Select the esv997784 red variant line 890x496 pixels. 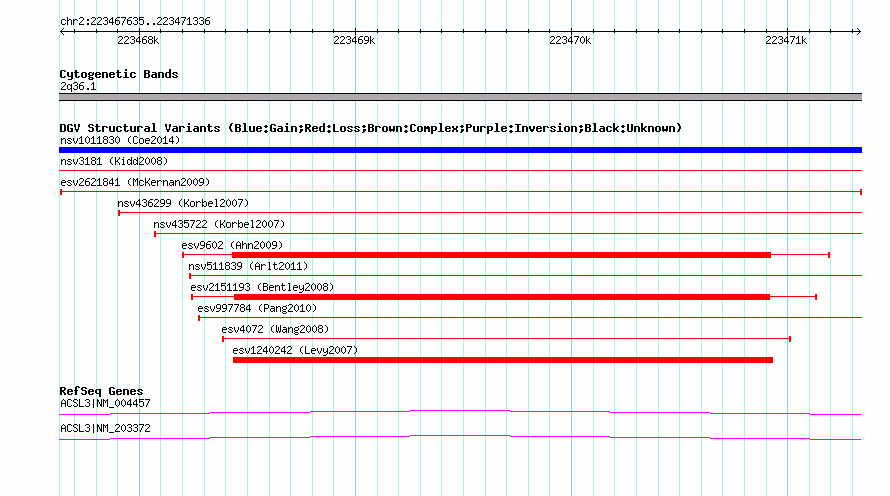[530, 318]
